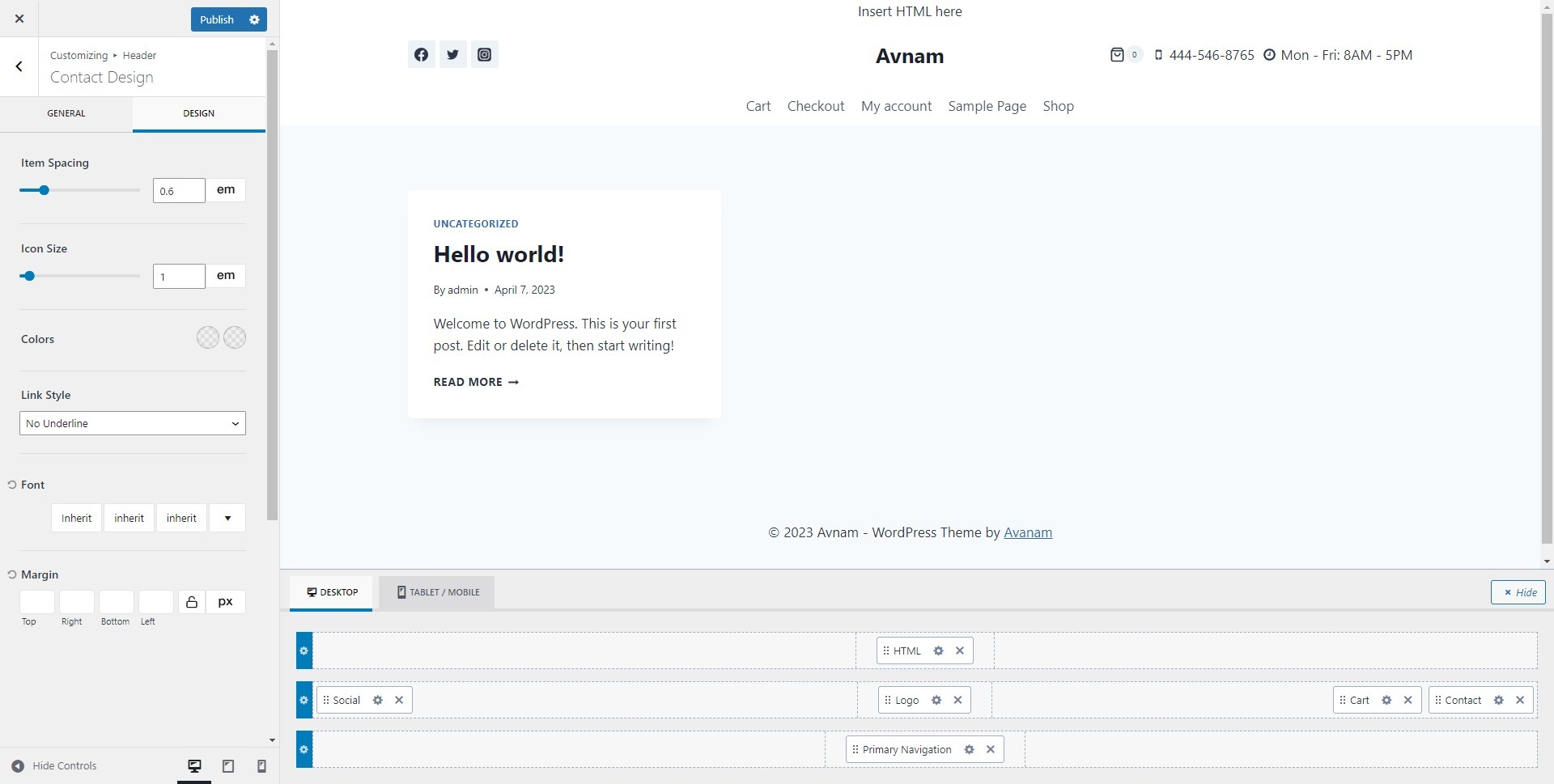Open the second Colors swatch
Screen dimensions: 1554x784
click(x=235, y=337)
